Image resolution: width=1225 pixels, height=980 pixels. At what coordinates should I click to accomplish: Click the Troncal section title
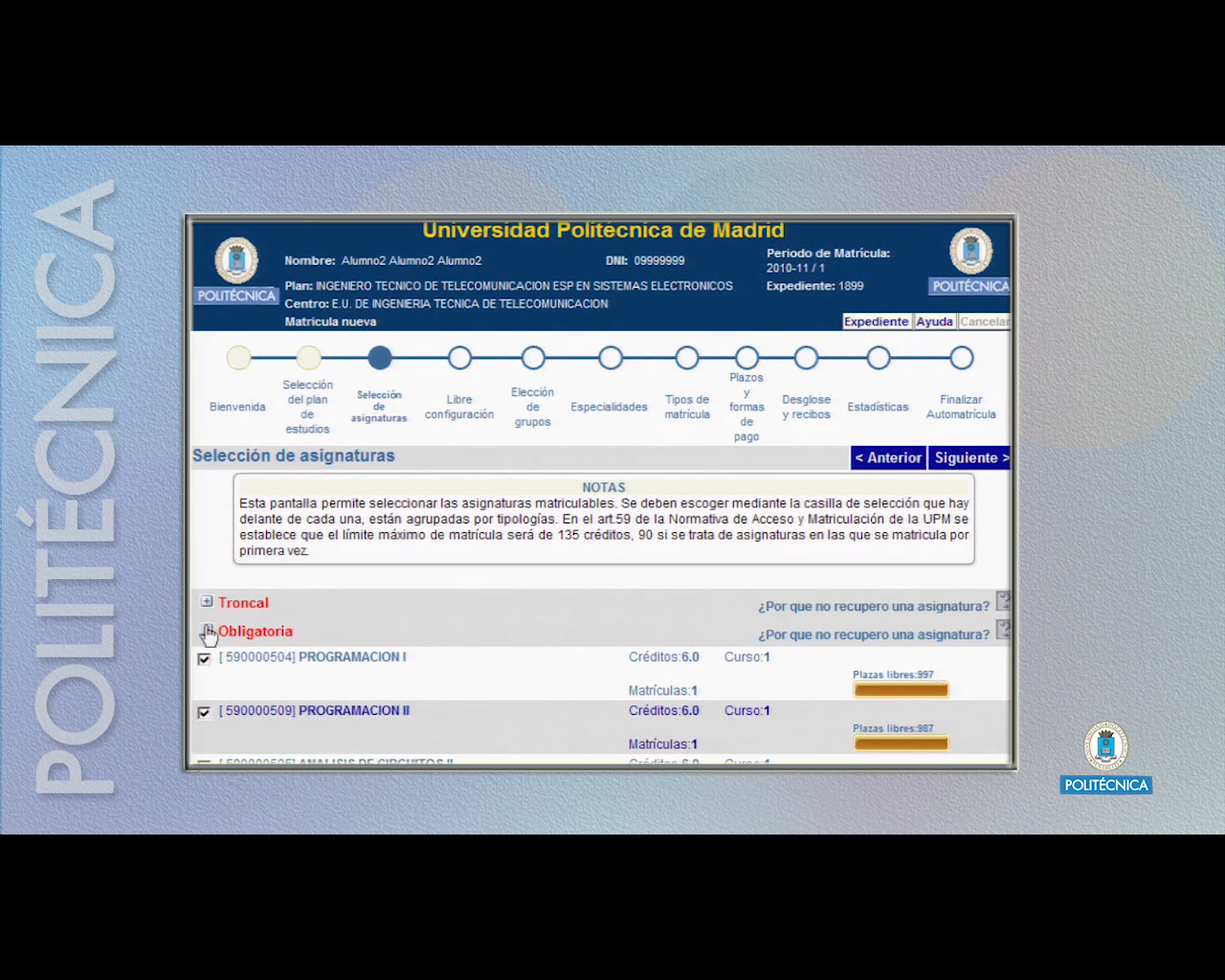243,603
